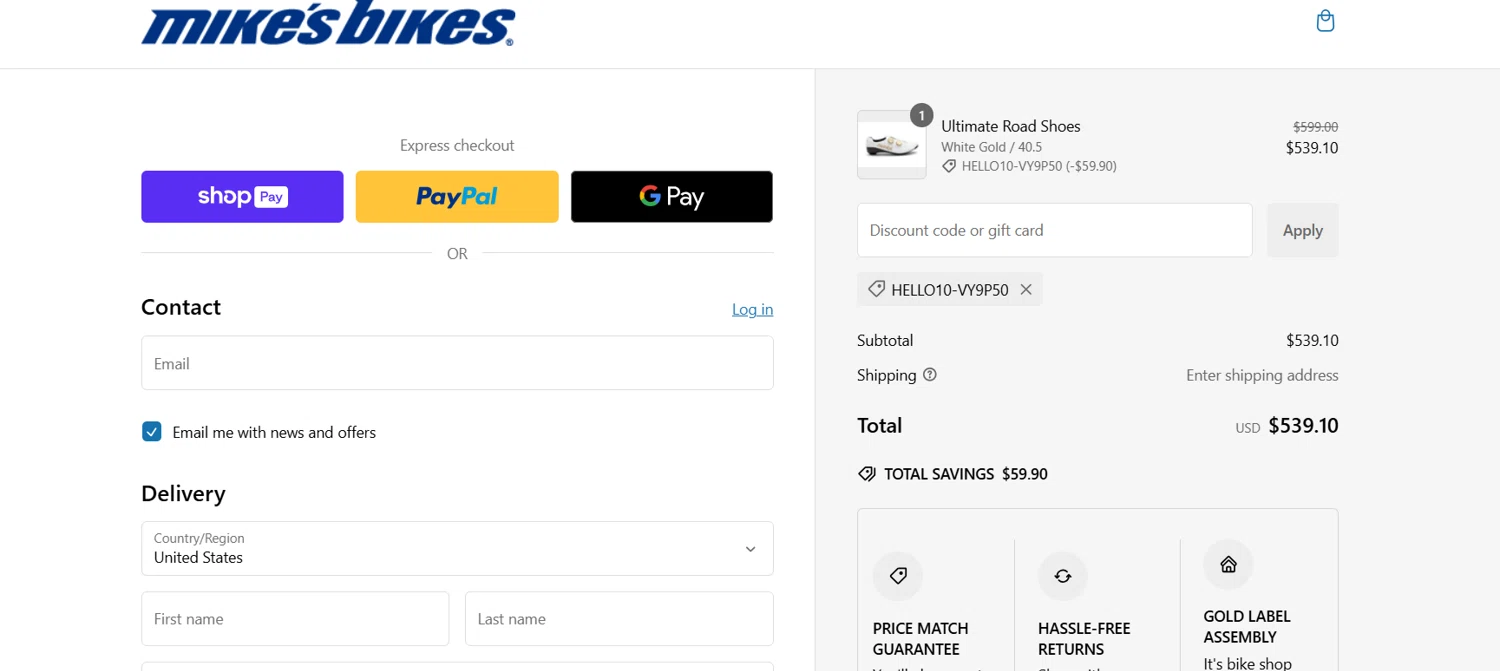
Task: Check out with Google Pay
Action: pos(672,197)
